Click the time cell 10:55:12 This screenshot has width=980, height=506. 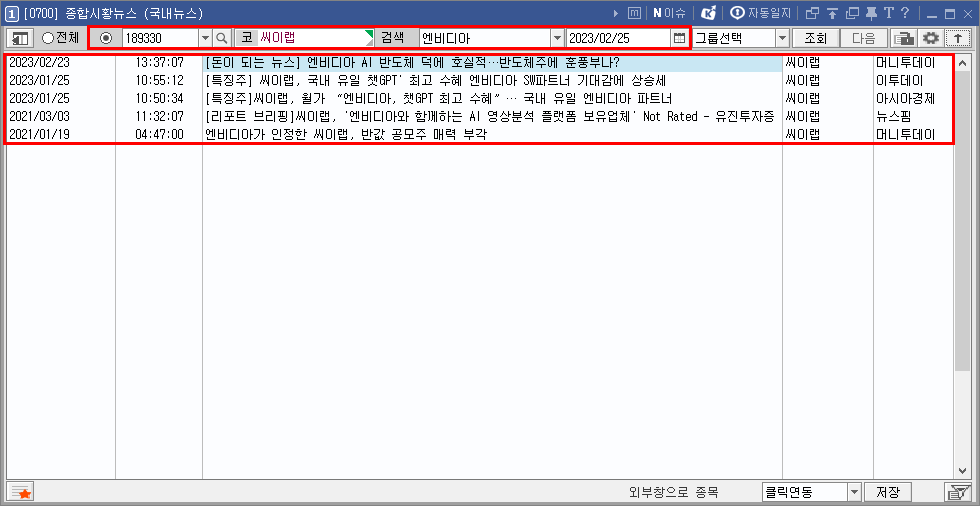[159, 81]
